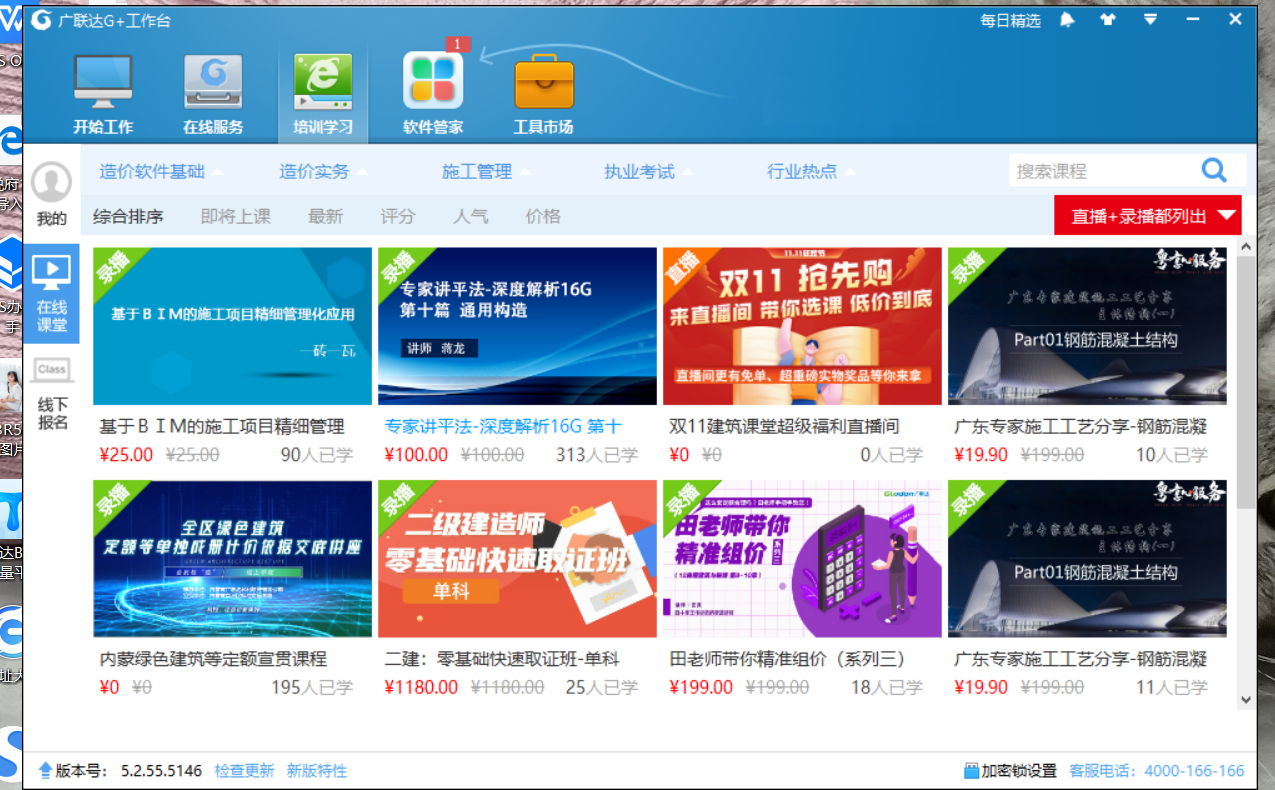
Task: Select the 培训学习 icon
Action: (x=322, y=82)
